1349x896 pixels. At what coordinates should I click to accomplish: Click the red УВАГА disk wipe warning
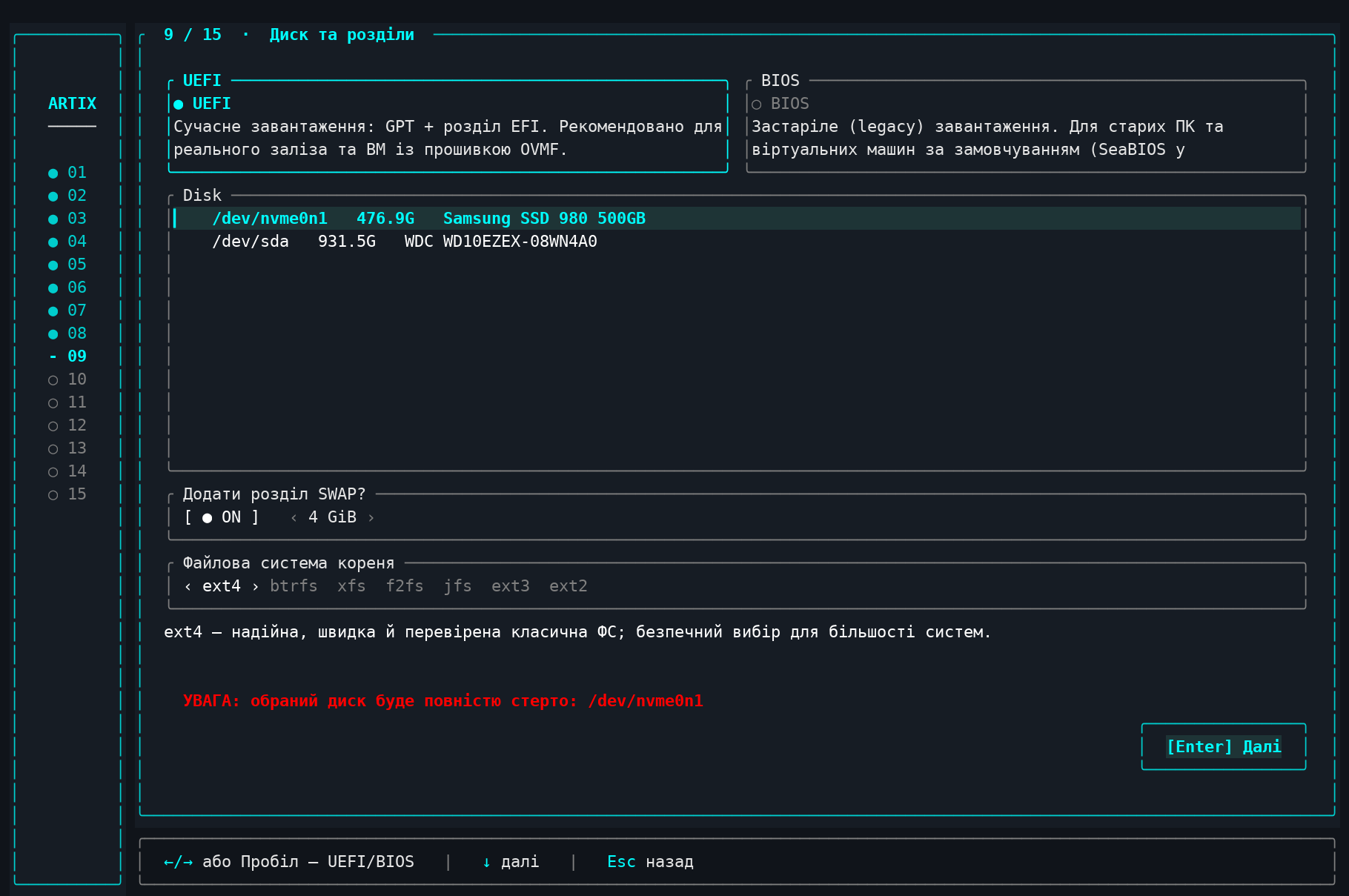tap(443, 701)
